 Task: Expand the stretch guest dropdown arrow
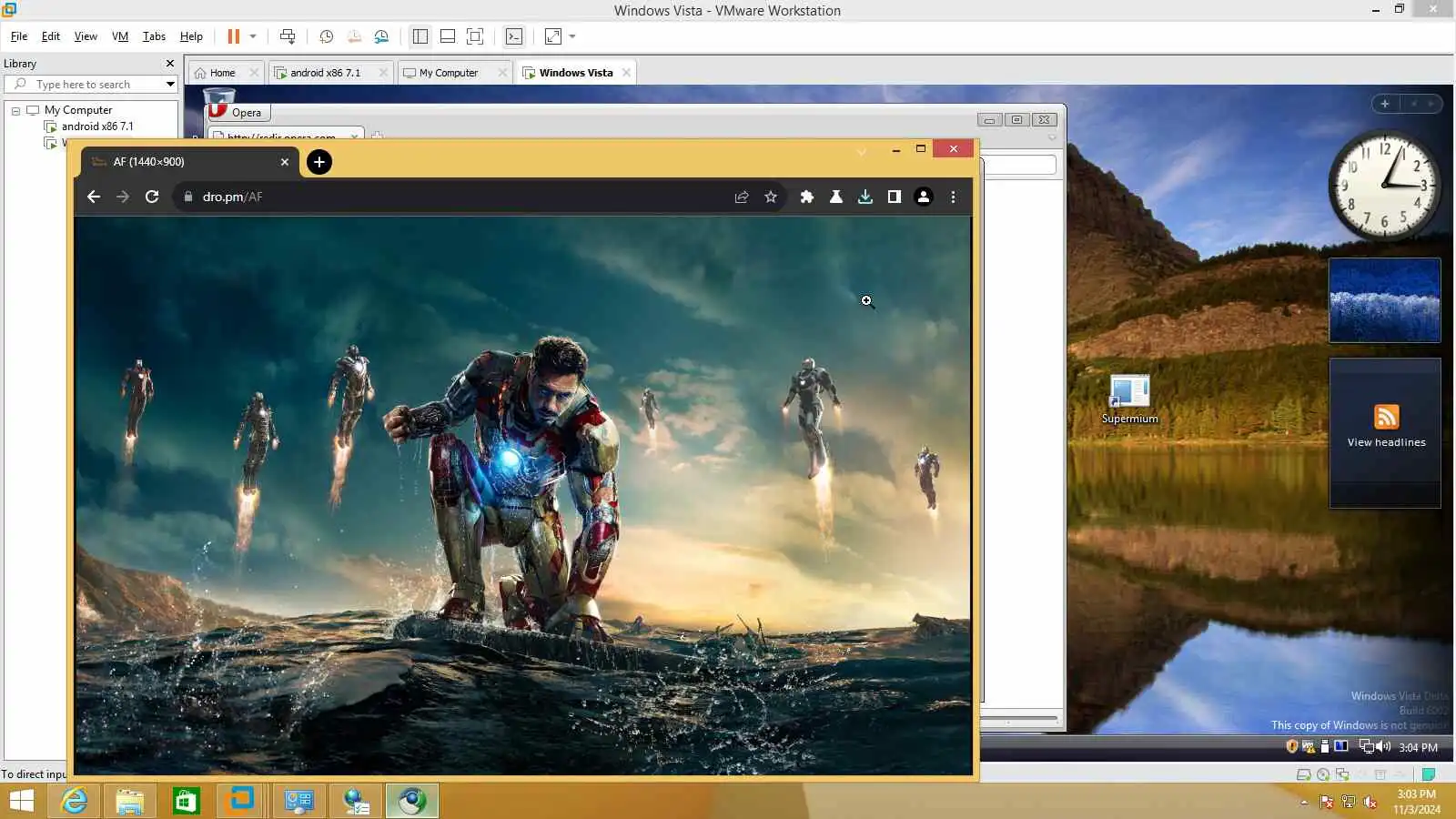tap(572, 36)
